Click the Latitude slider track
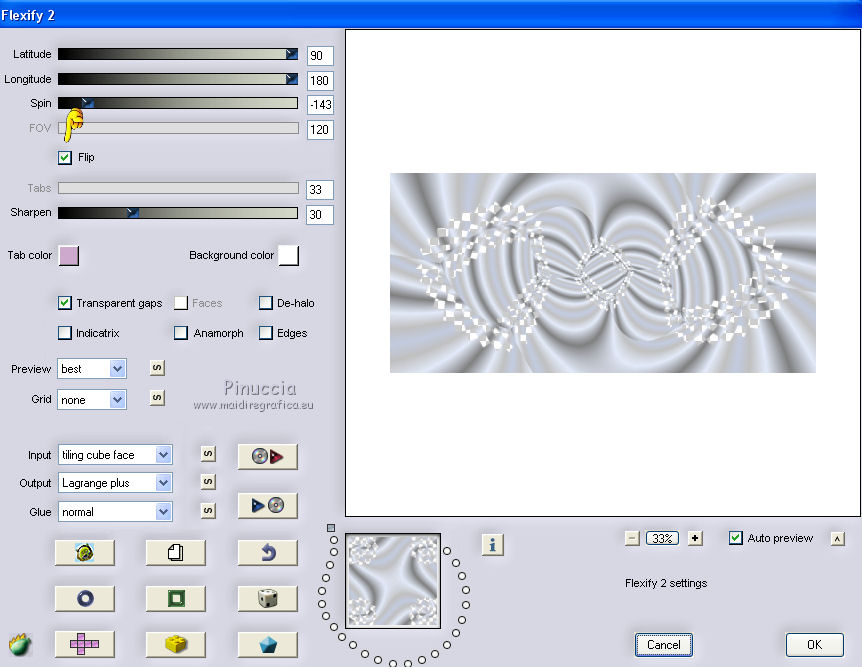The image size is (862, 667). pyautogui.click(x=178, y=54)
